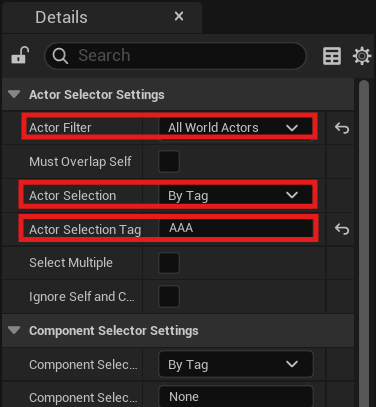Switch to the Details tab

61,17
